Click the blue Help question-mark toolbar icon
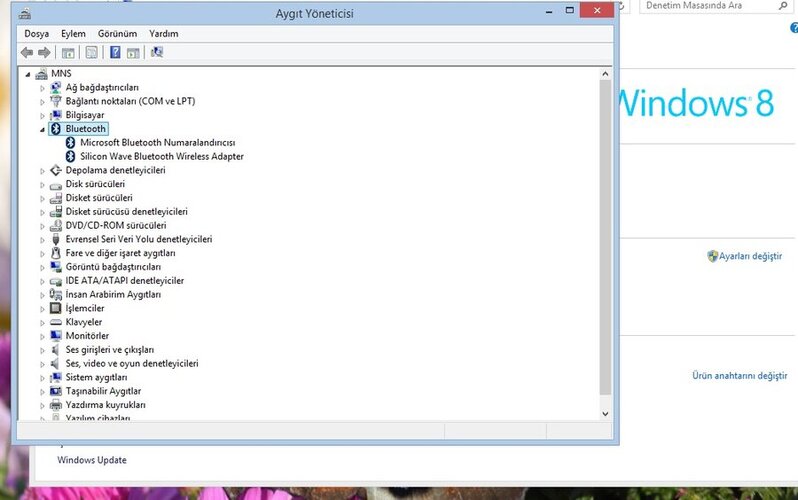The height and width of the screenshot is (500, 798). tap(115, 52)
